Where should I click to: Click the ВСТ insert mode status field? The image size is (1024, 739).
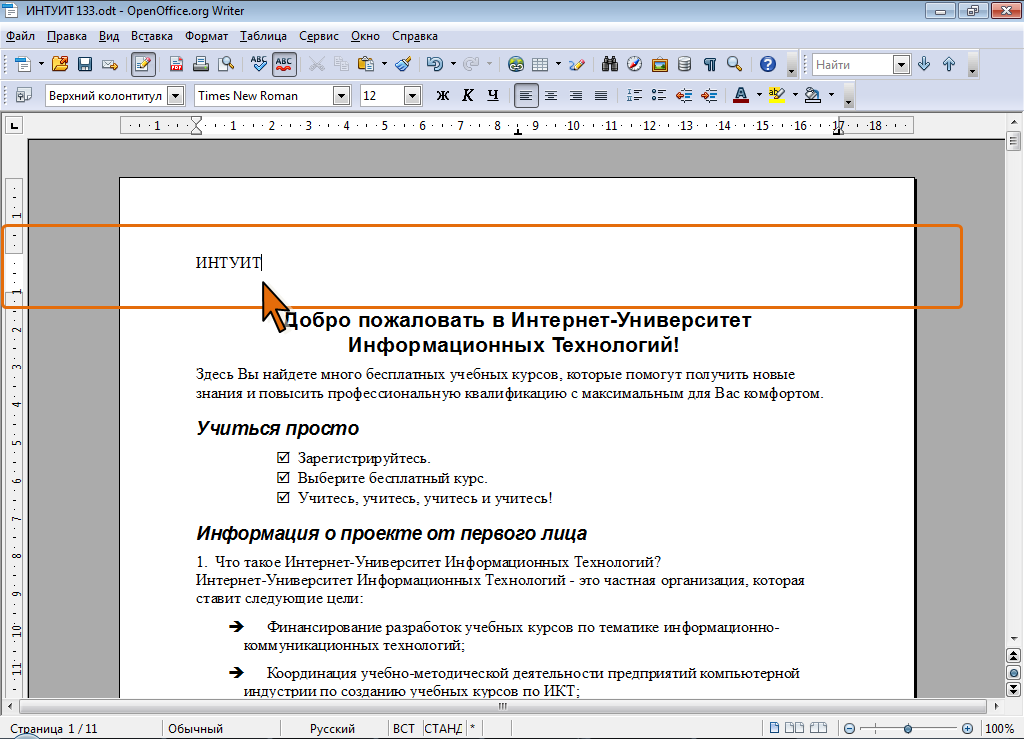tap(404, 729)
